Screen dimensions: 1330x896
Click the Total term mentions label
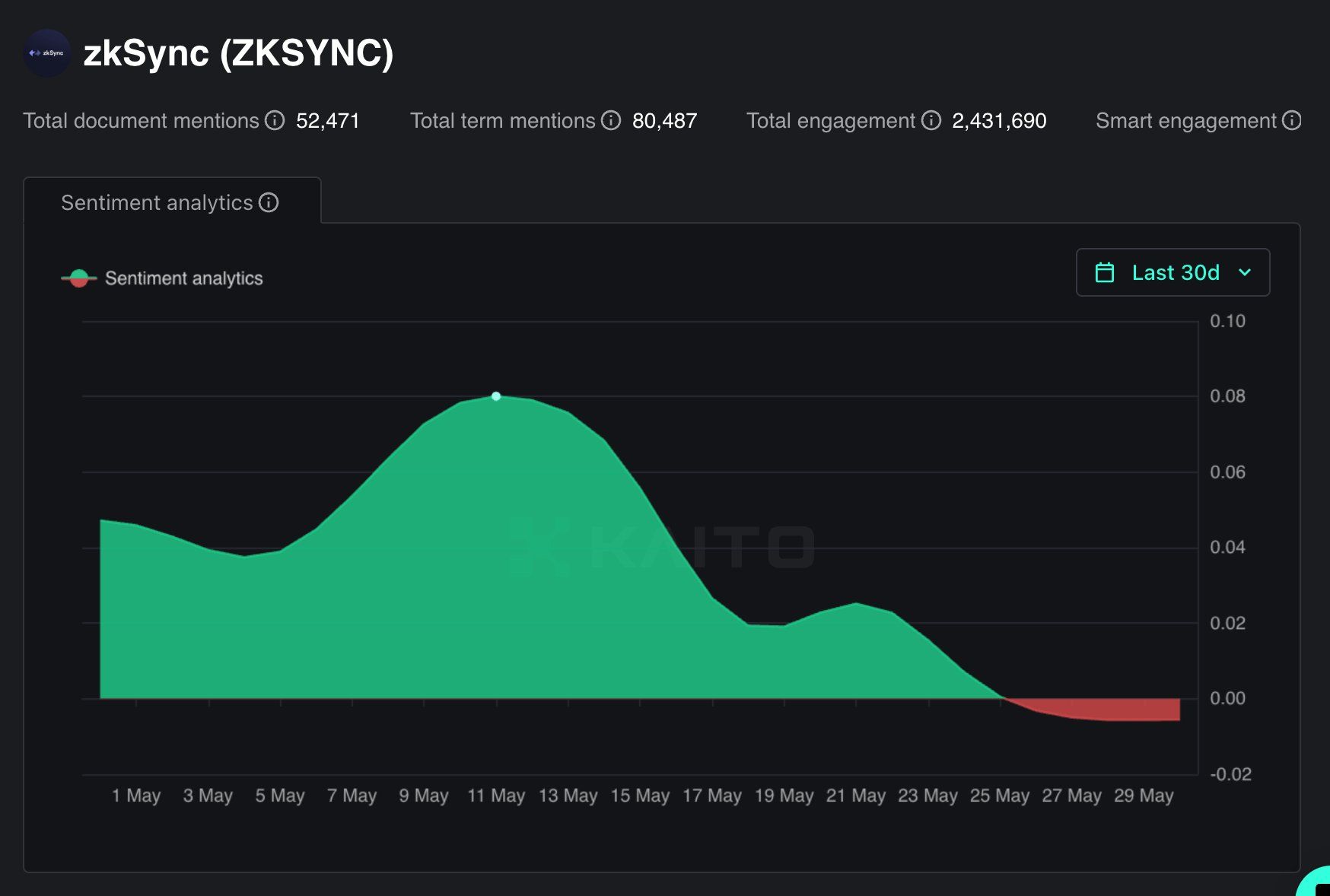(503, 121)
